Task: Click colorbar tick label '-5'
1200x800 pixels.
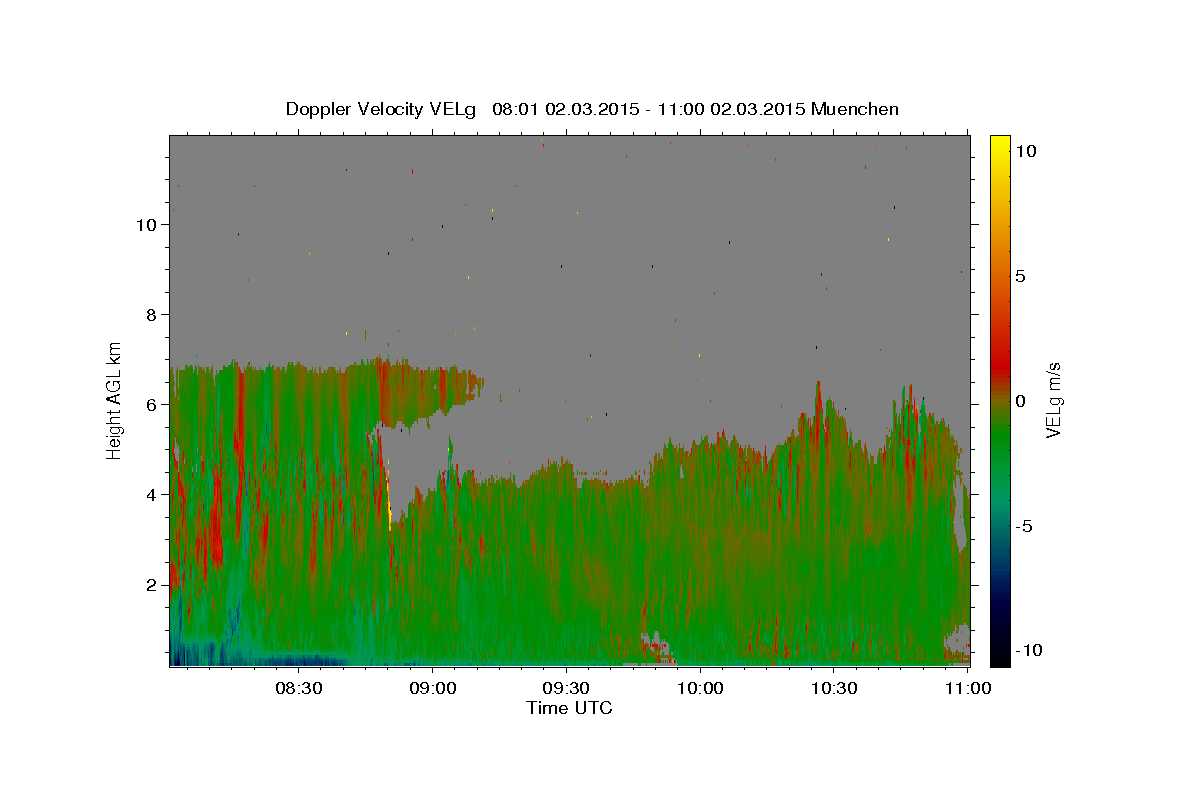Action: (x=1024, y=526)
